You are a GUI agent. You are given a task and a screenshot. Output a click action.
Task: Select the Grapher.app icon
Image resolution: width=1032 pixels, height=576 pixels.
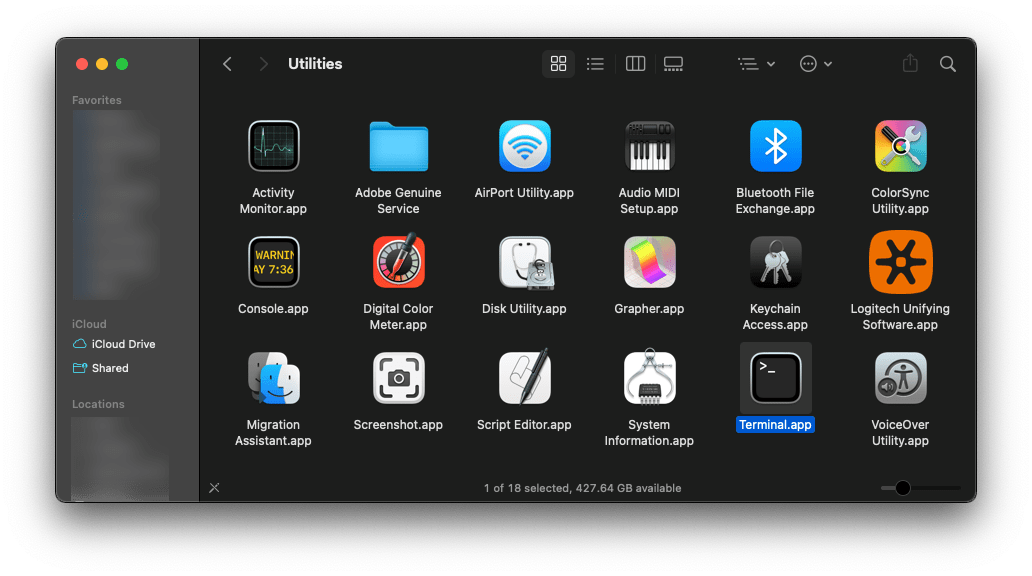(x=649, y=263)
